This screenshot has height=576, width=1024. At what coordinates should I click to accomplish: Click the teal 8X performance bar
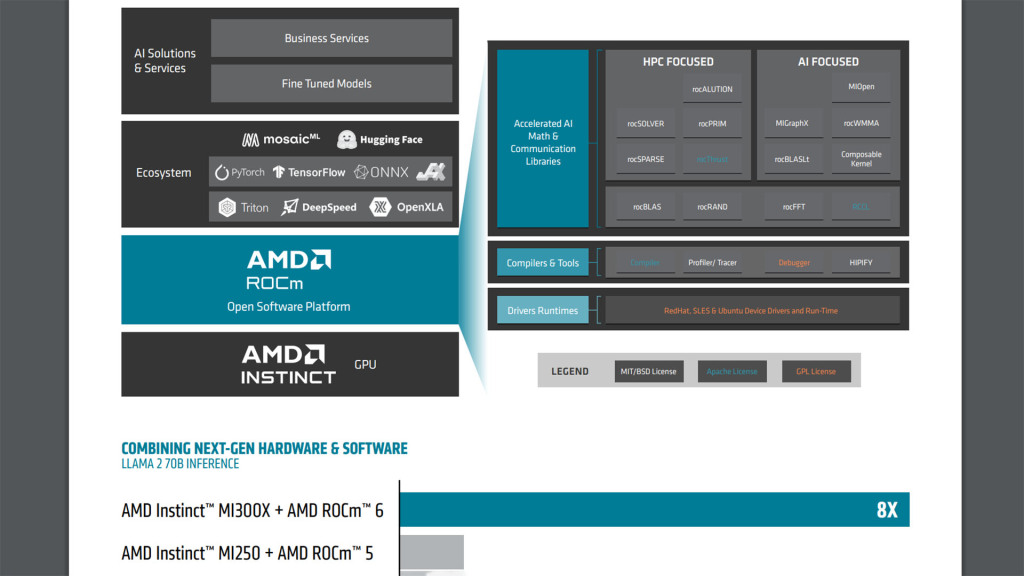point(654,509)
